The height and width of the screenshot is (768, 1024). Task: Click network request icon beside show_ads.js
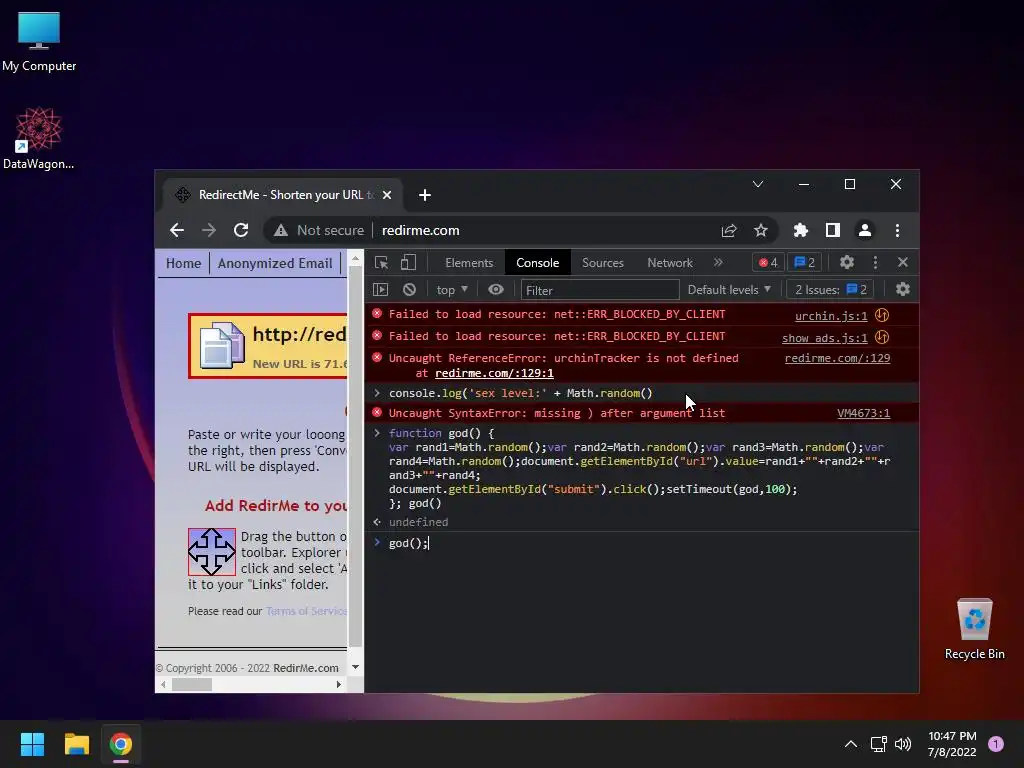tap(882, 338)
